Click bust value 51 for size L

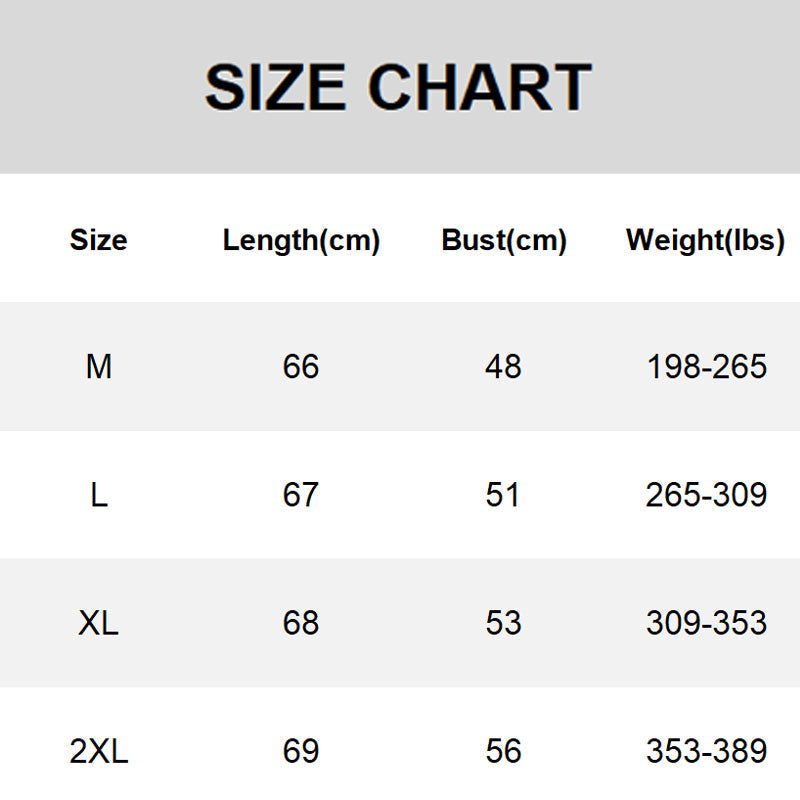tap(503, 495)
